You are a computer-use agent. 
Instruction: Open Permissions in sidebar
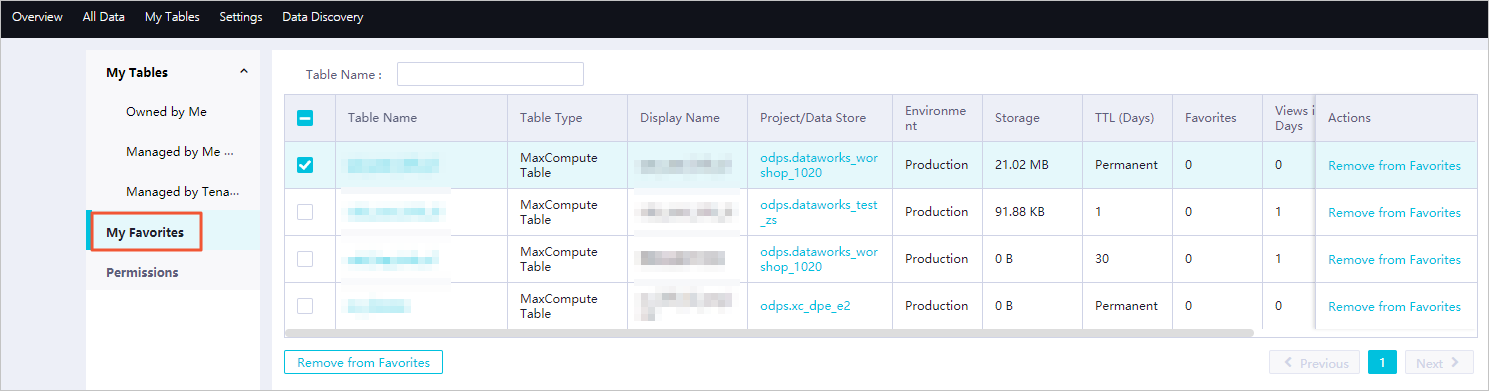coord(142,272)
